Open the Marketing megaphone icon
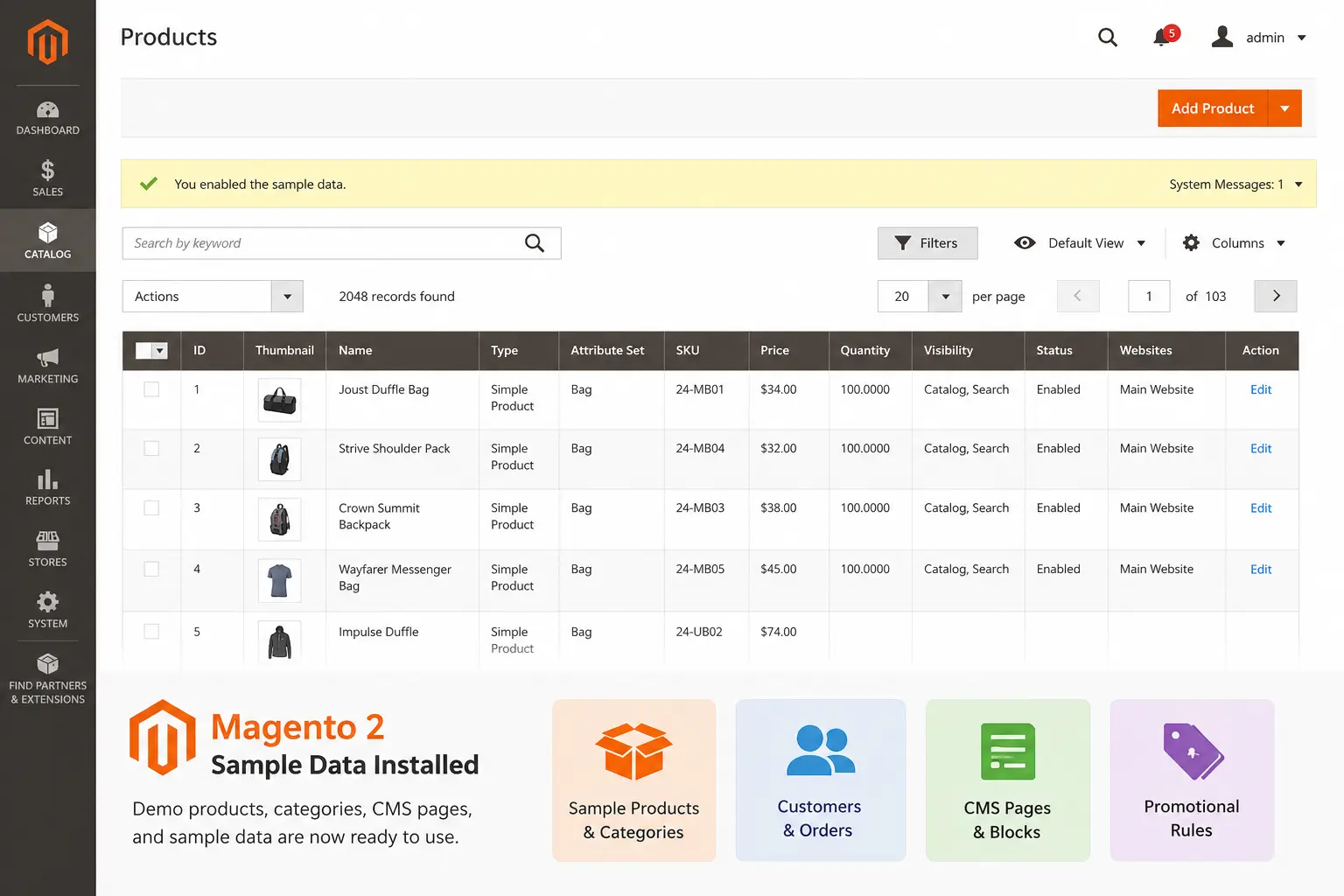Image resolution: width=1344 pixels, height=896 pixels. (47, 357)
